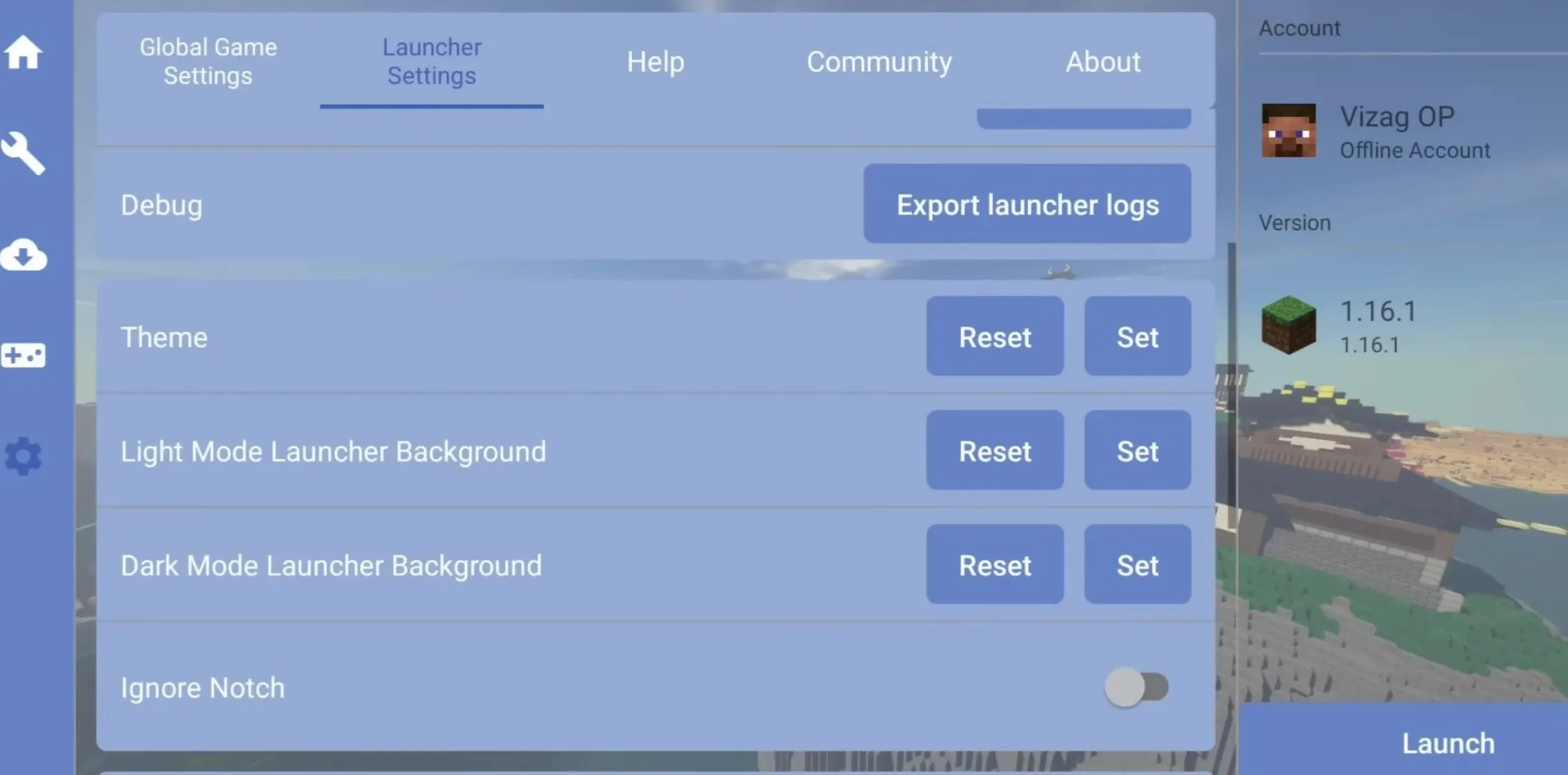Open the Help tab
1568x775 pixels.
(x=655, y=62)
